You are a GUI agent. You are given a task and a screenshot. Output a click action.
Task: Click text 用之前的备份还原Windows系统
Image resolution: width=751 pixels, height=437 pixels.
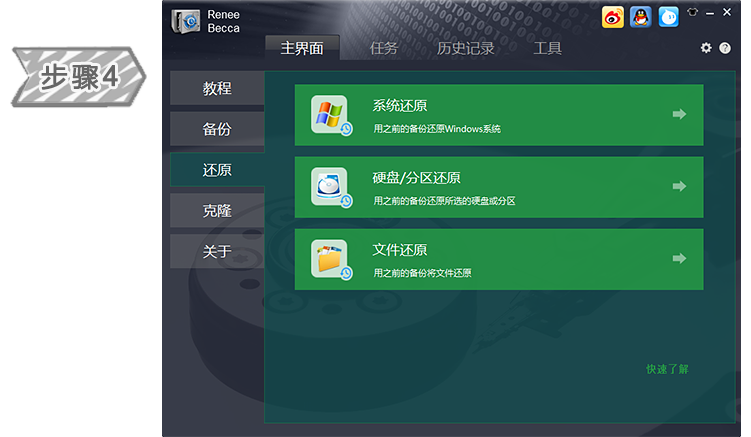point(437,129)
